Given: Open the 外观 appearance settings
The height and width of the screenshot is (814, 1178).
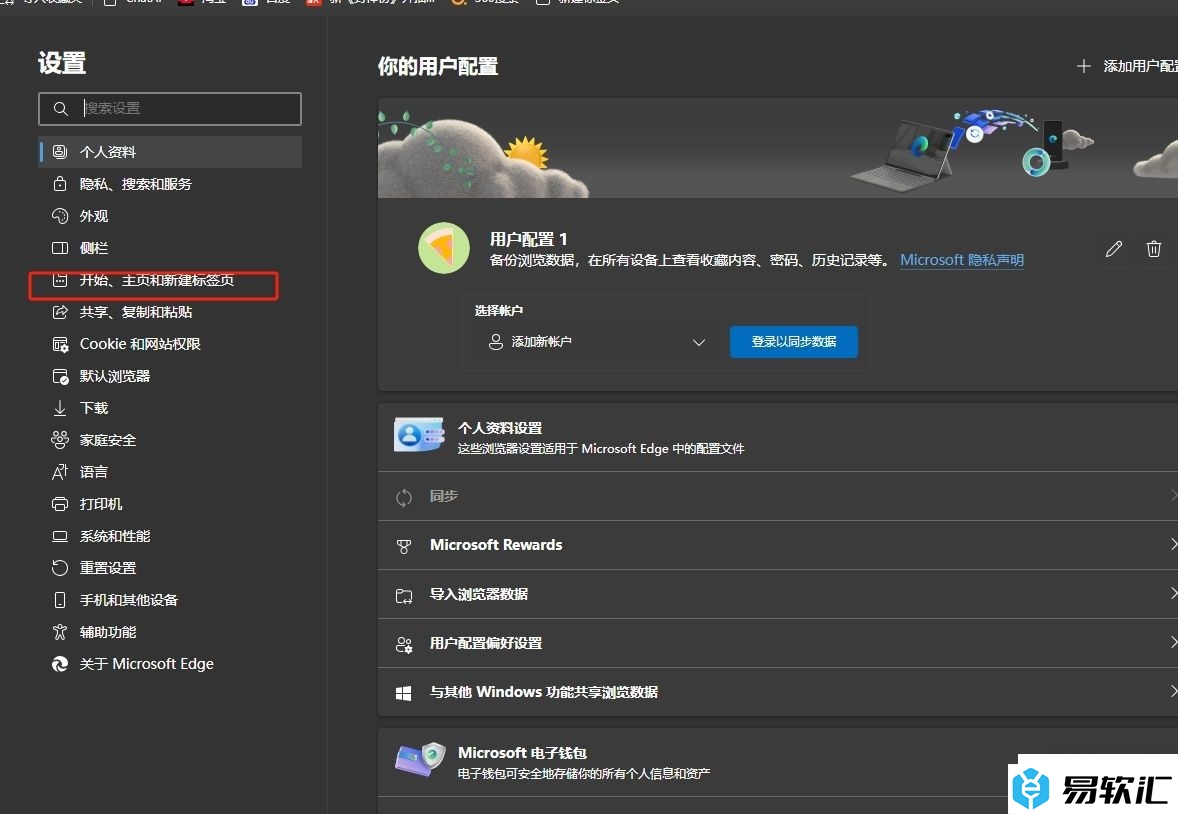Looking at the screenshot, I should pyautogui.click(x=171, y=216).
